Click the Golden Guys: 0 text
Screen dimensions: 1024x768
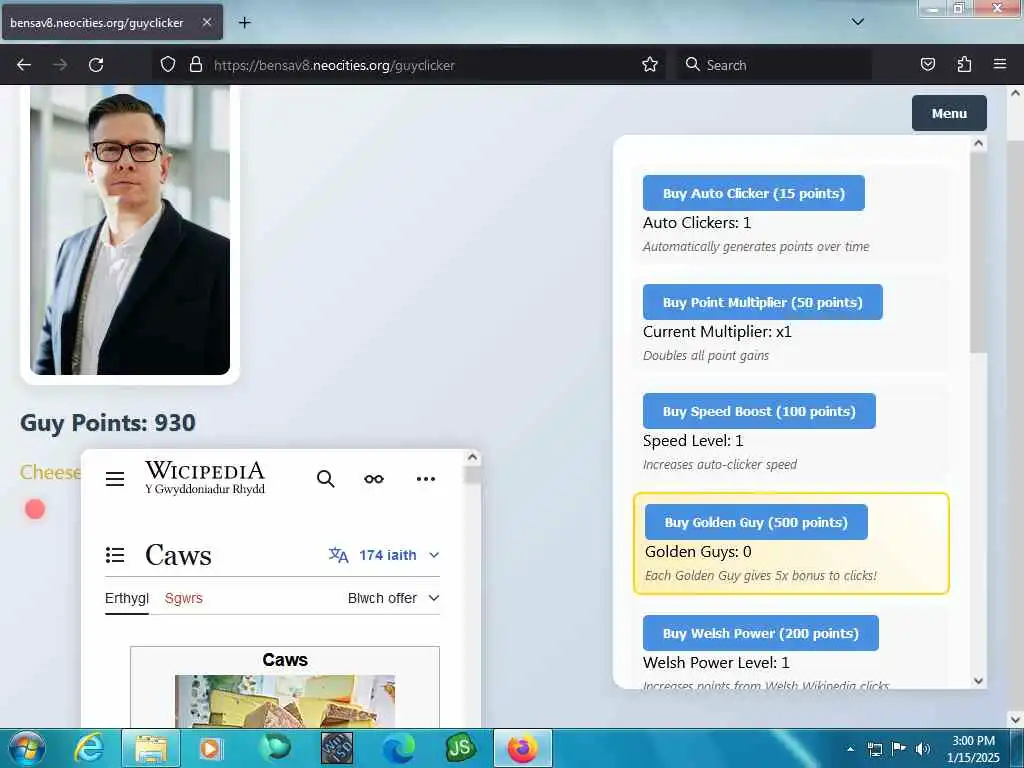(x=698, y=552)
